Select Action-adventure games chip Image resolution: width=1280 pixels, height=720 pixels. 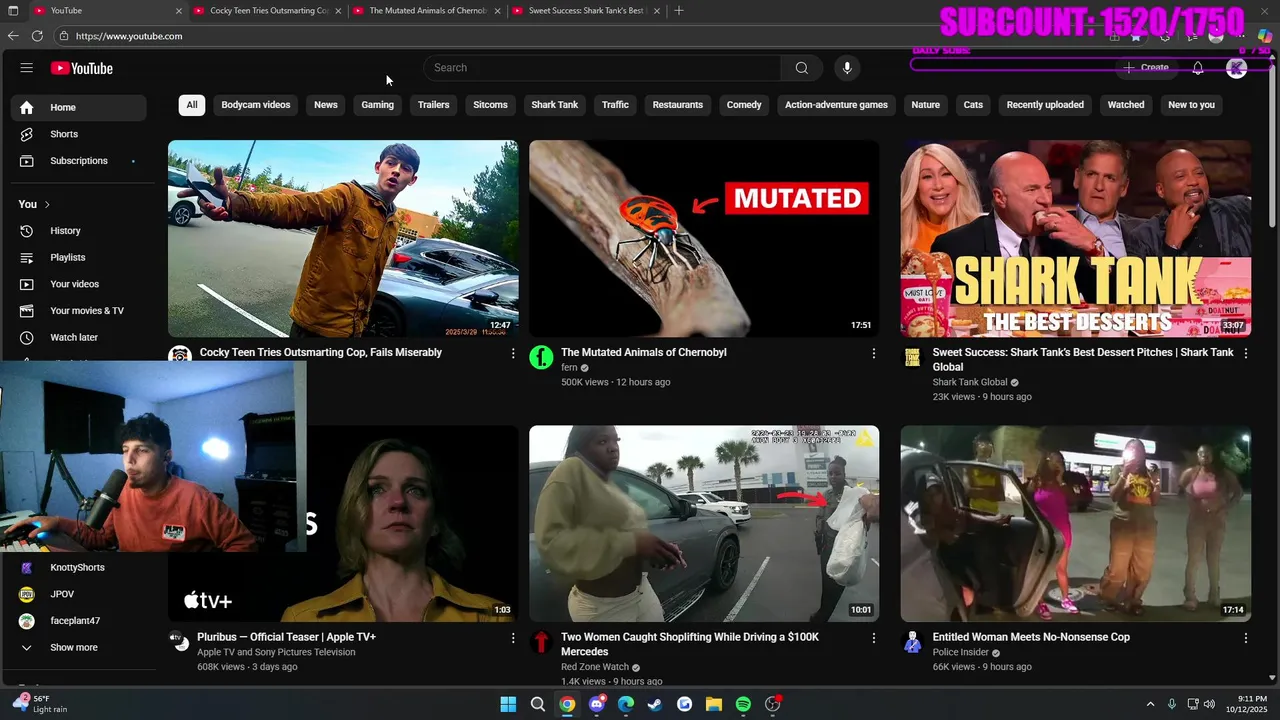837,105
